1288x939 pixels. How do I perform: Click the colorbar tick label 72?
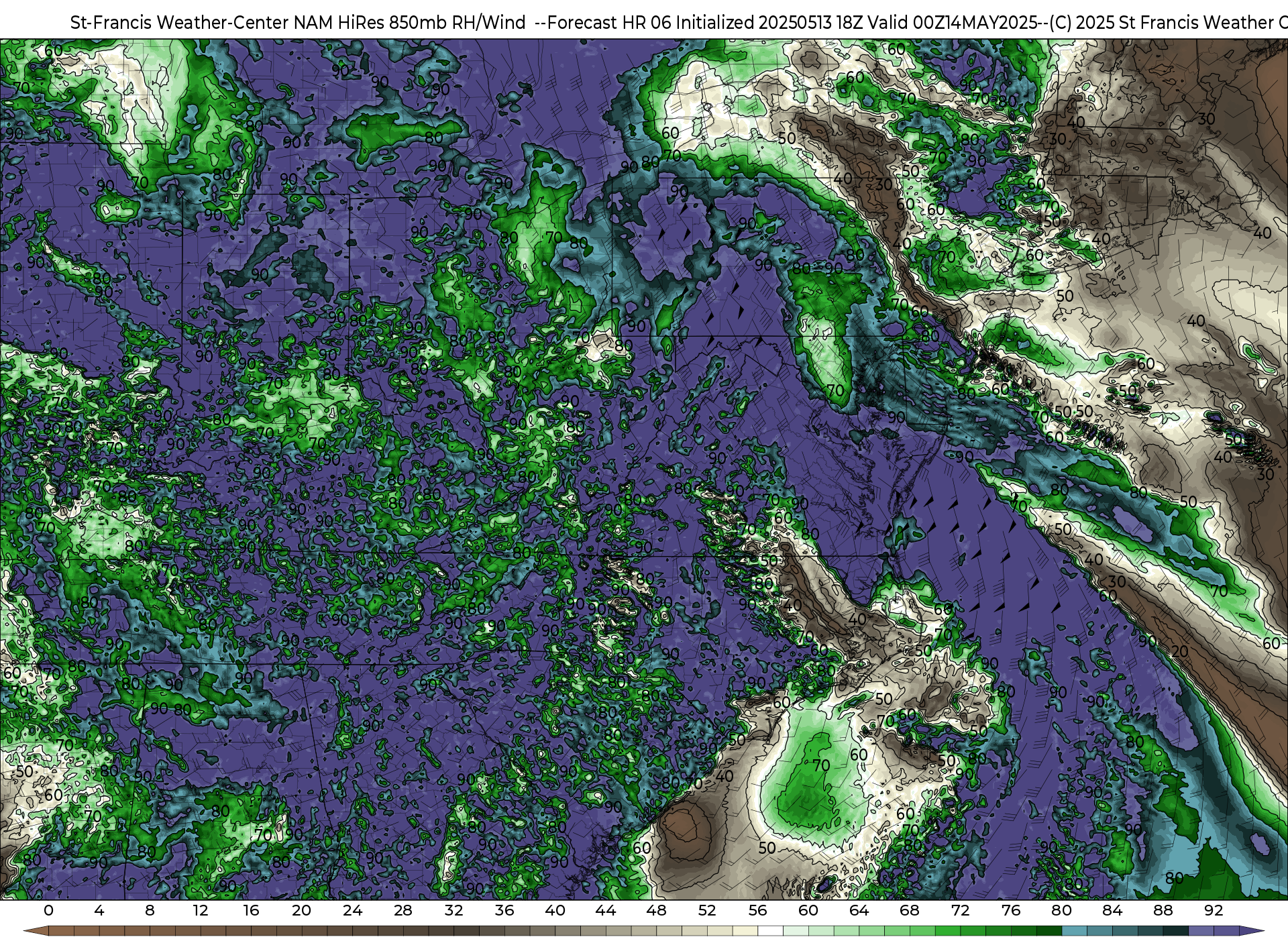tap(961, 911)
